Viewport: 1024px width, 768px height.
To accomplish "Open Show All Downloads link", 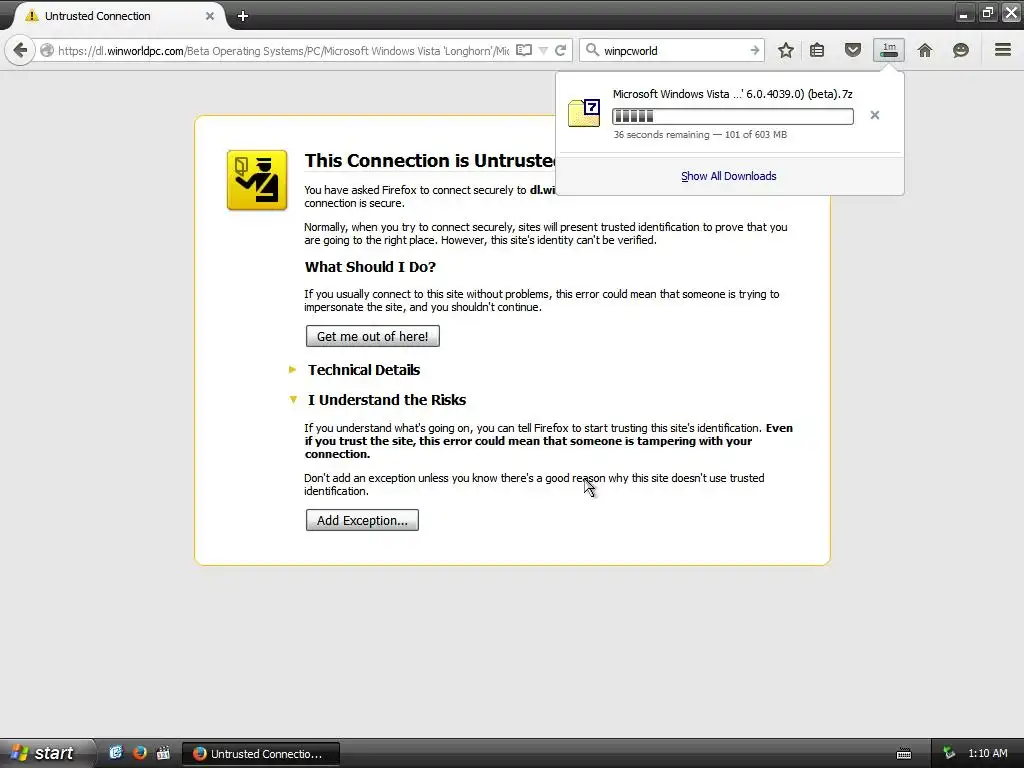I will coord(728,176).
